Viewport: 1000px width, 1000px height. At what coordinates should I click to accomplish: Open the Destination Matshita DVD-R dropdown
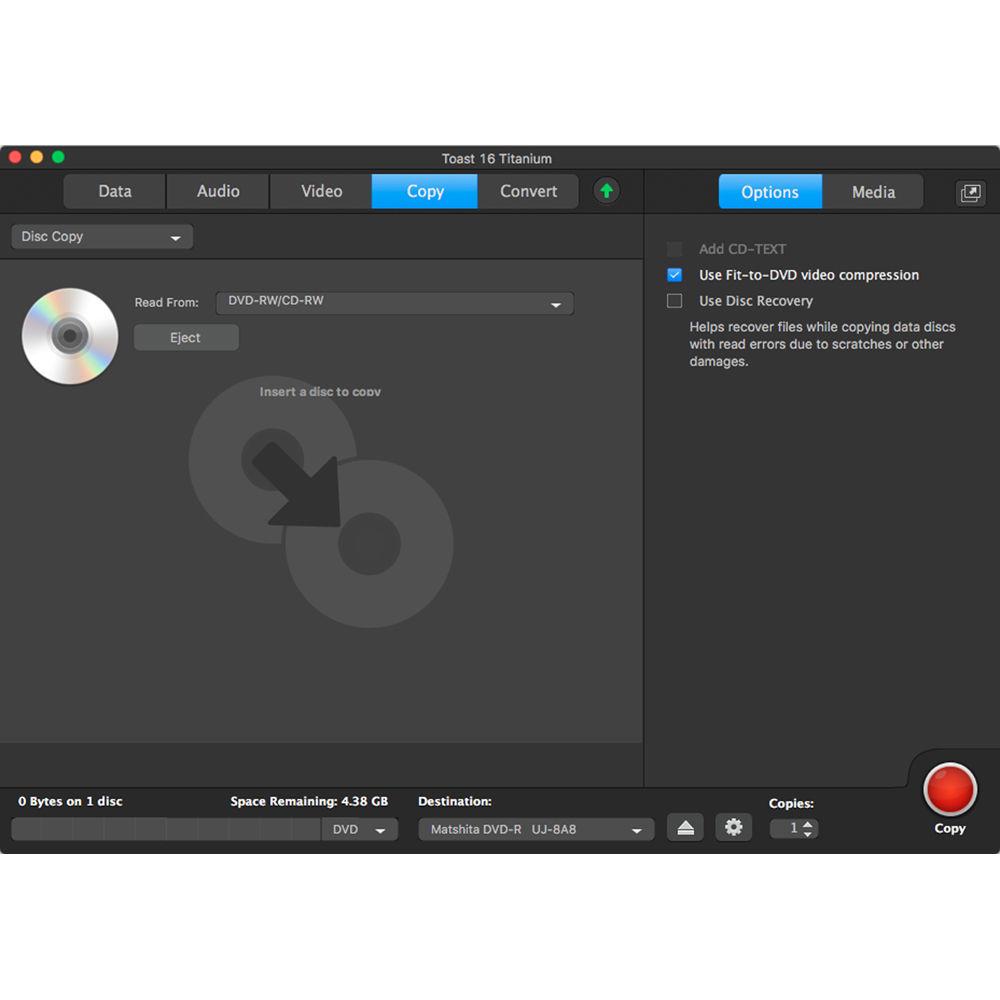(x=536, y=829)
